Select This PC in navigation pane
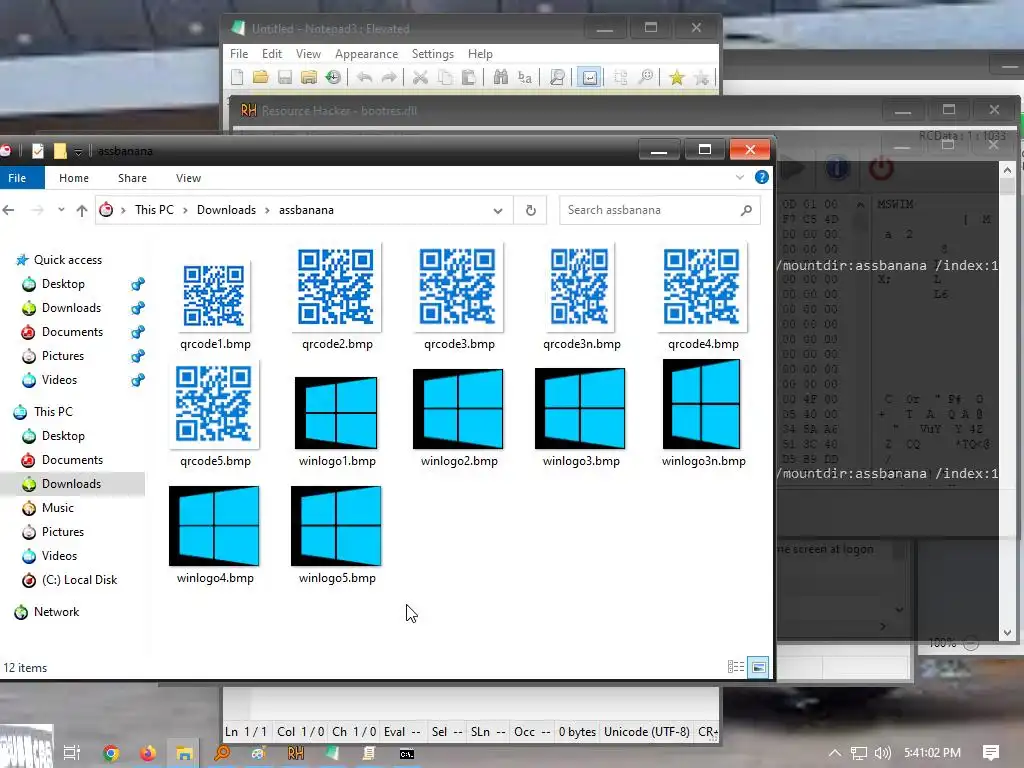 click(x=53, y=411)
